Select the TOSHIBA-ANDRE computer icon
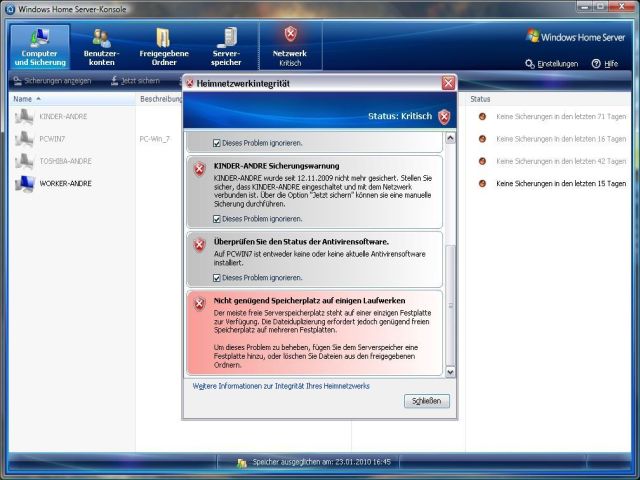The height and width of the screenshot is (480, 640). 24,161
